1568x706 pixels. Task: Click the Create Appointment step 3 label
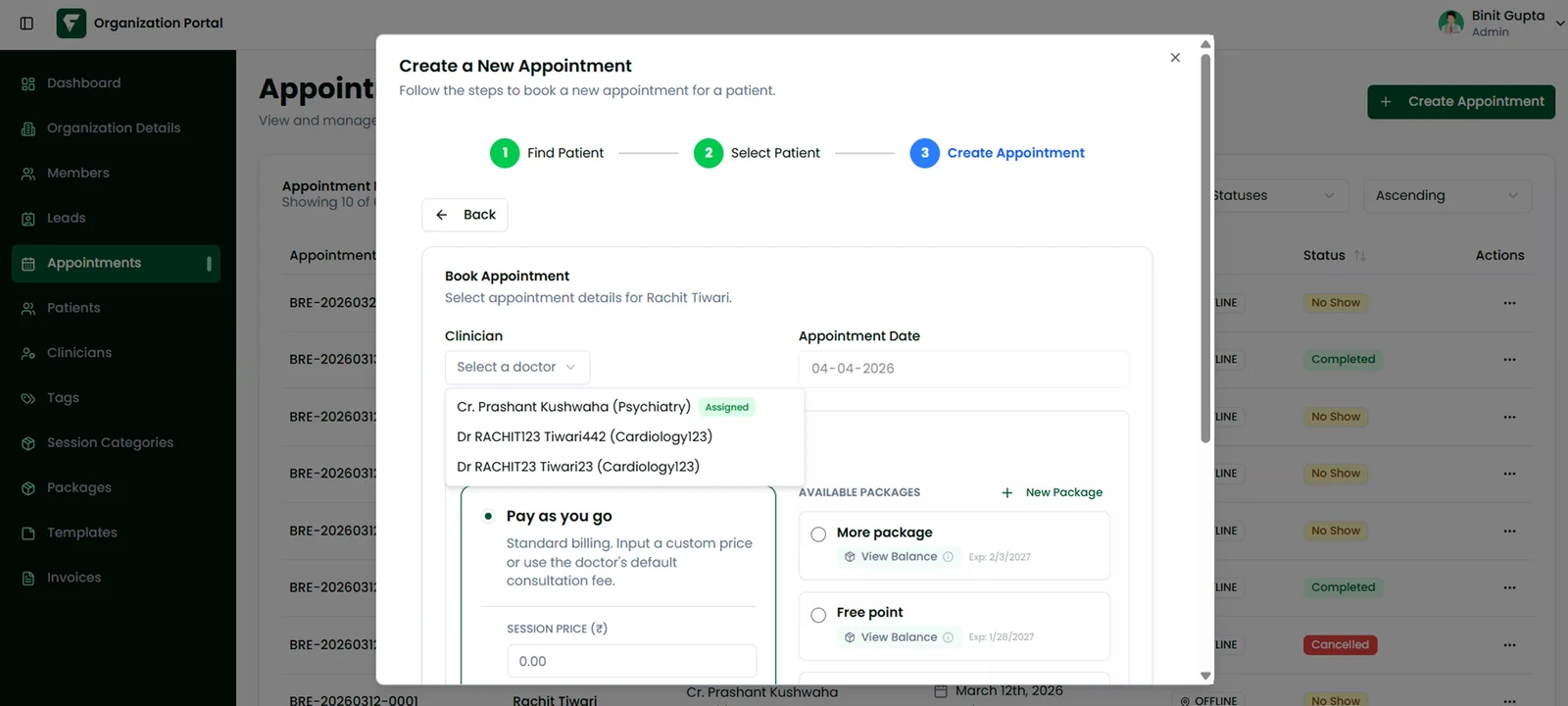1015,153
